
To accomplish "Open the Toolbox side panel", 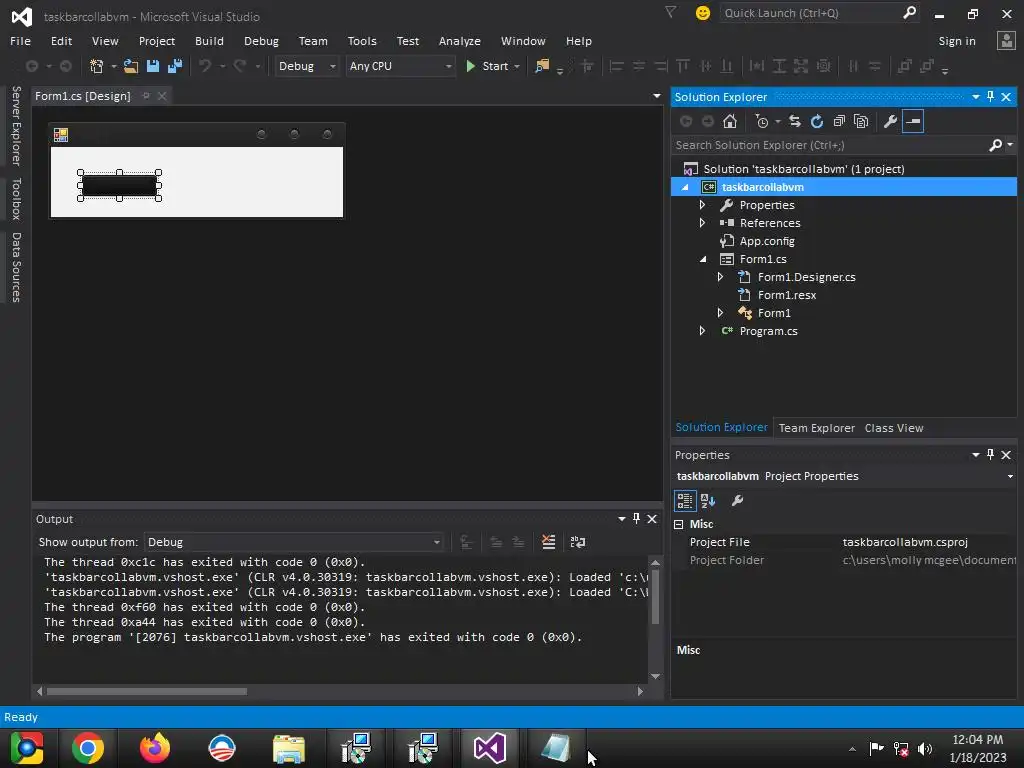I will tap(16, 199).
